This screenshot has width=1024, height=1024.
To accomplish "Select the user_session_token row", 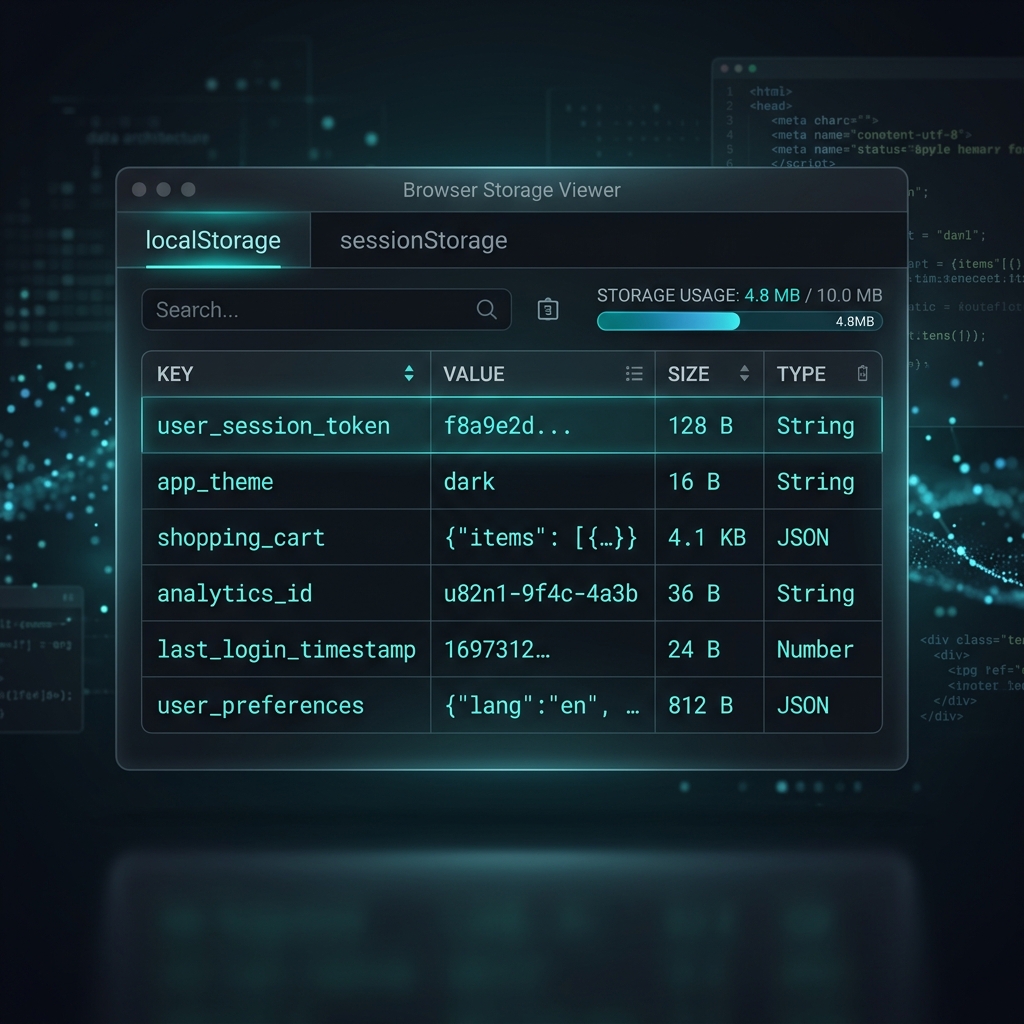I will point(286,425).
